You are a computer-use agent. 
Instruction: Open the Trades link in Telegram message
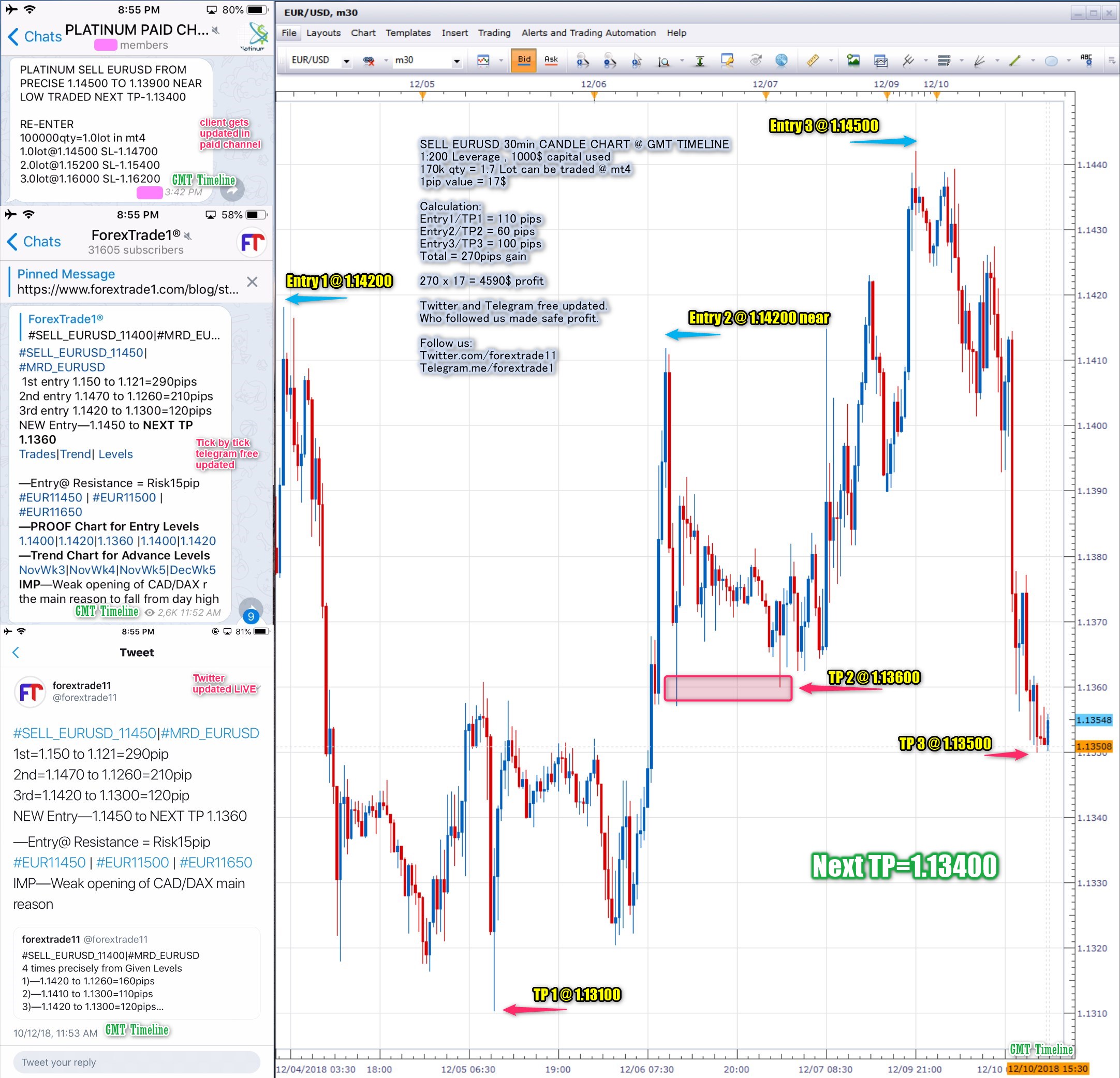[37, 454]
